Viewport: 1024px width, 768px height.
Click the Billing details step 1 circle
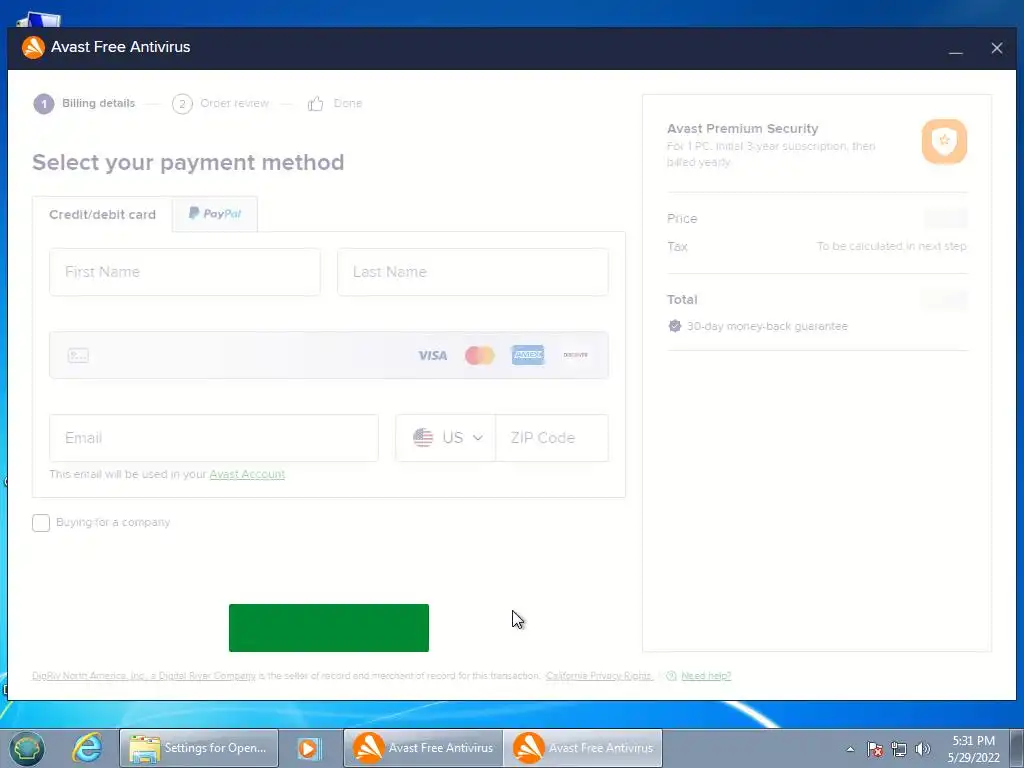[x=44, y=104]
